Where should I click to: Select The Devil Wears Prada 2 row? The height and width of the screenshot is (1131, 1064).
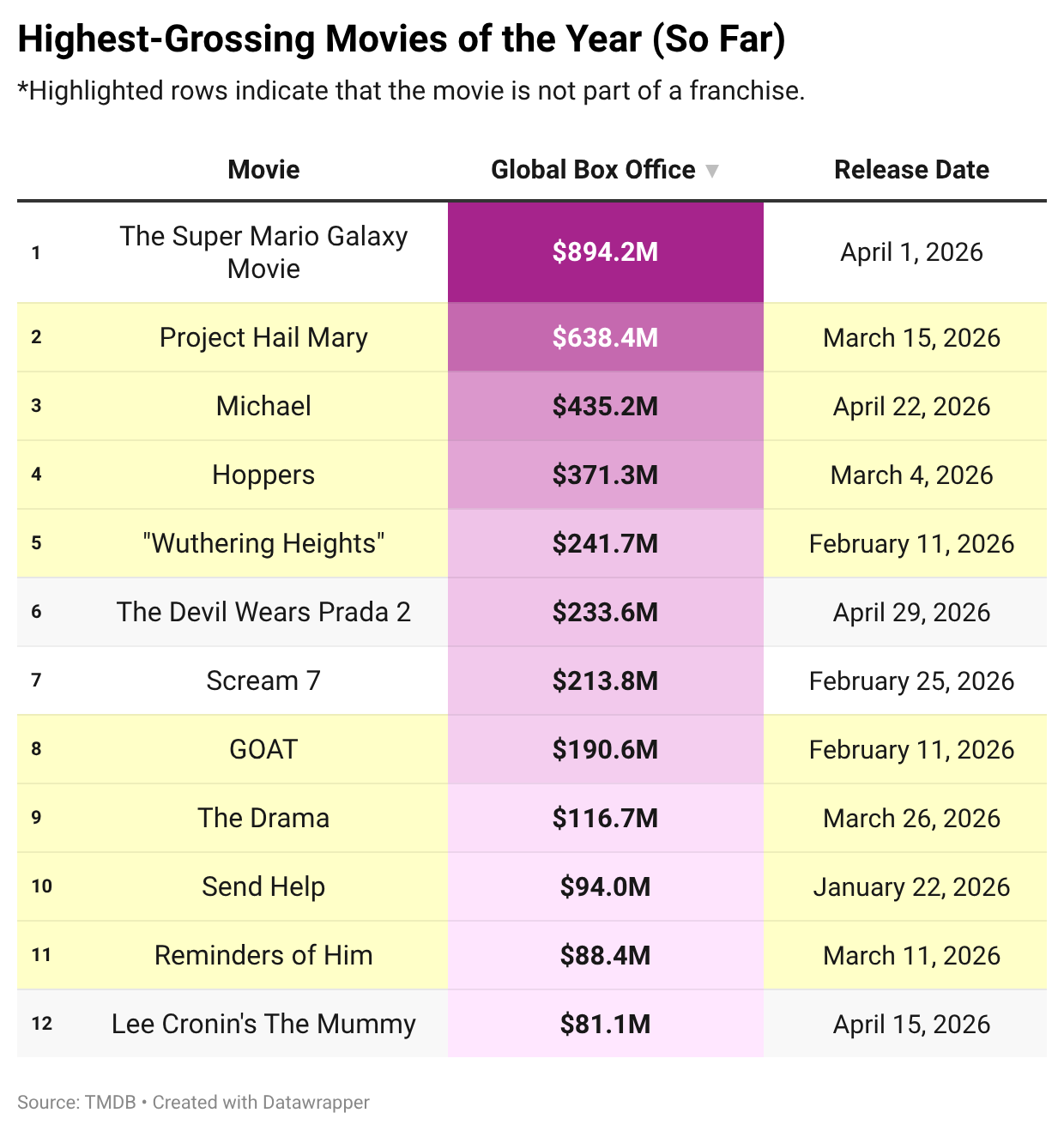[532, 612]
